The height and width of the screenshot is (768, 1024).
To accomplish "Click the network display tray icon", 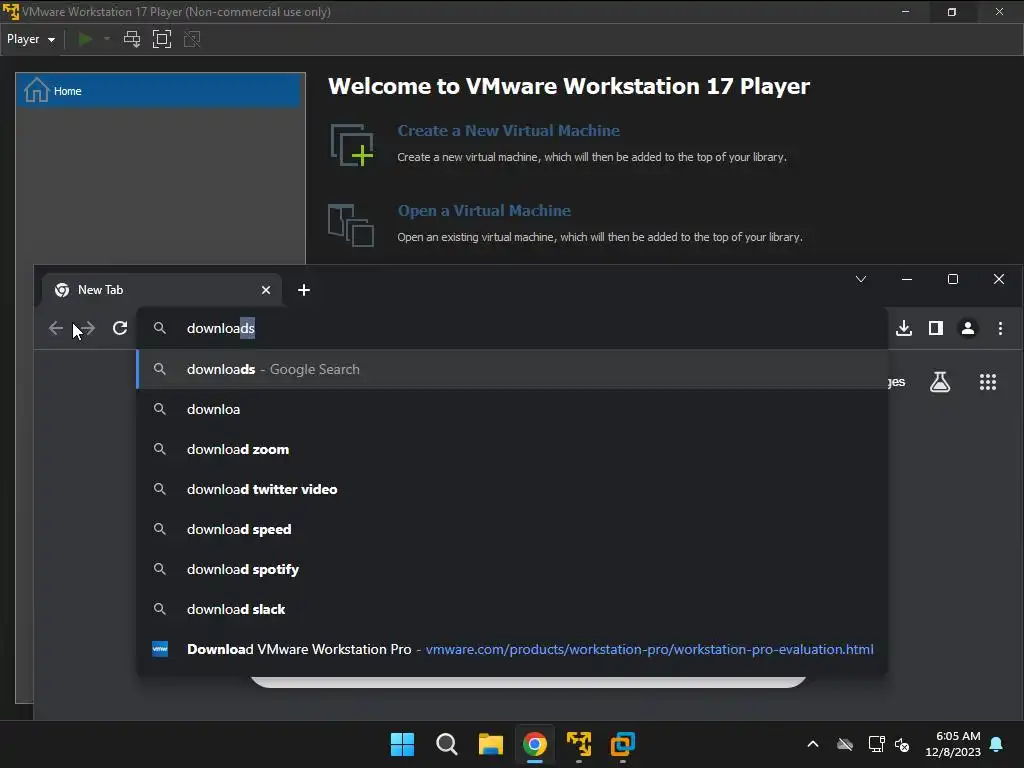I will click(x=876, y=744).
